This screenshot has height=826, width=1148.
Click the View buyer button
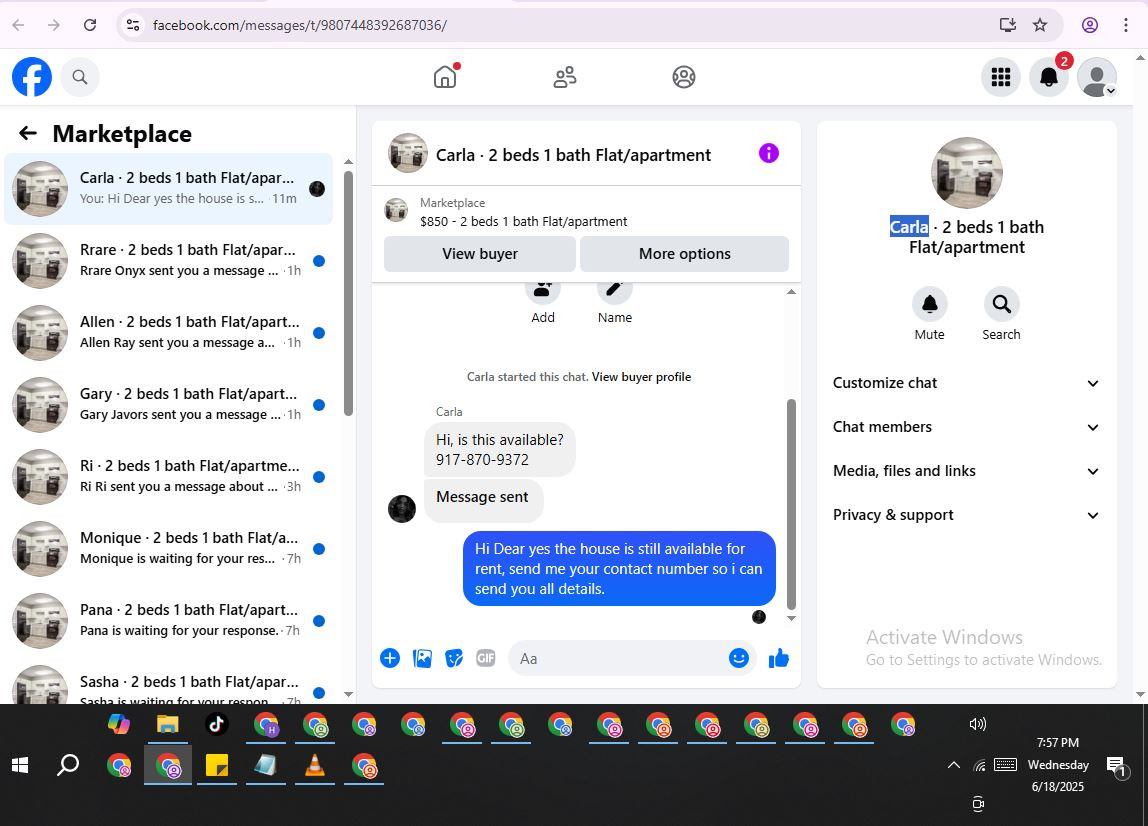tap(480, 253)
